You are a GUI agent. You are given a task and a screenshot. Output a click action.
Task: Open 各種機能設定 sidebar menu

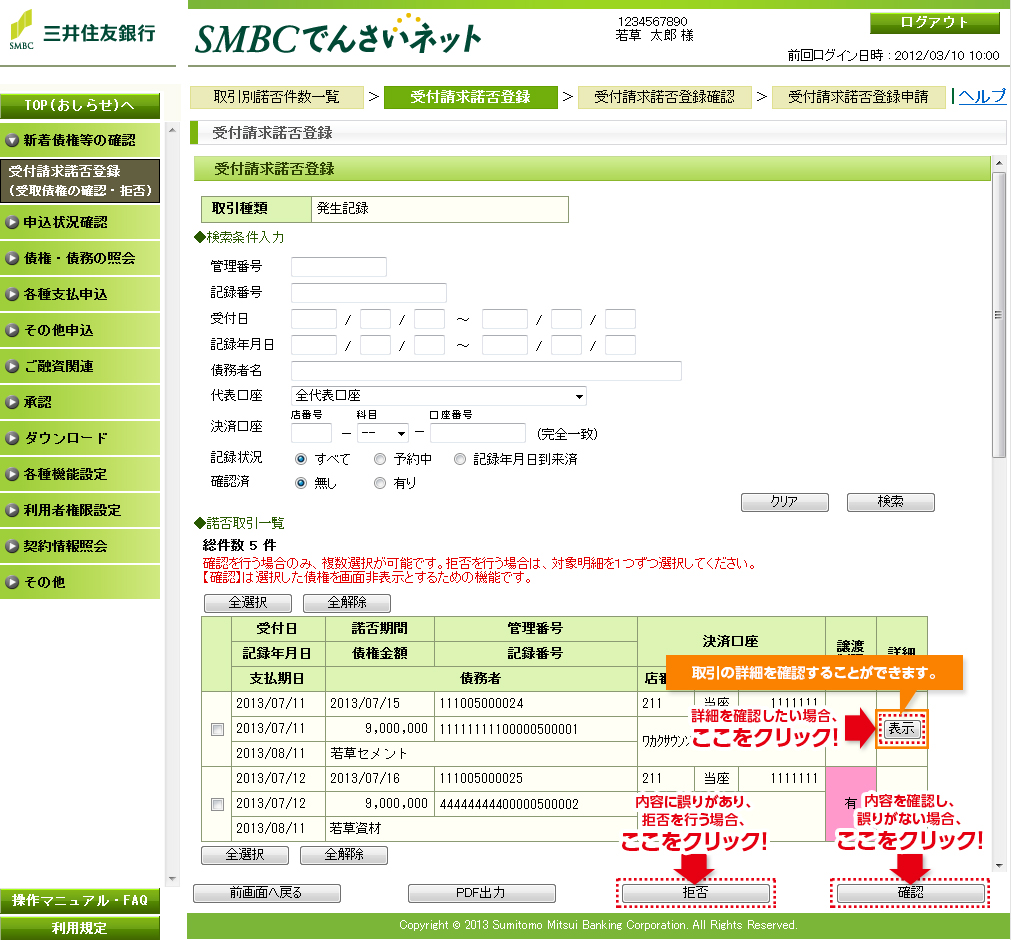[x=80, y=475]
